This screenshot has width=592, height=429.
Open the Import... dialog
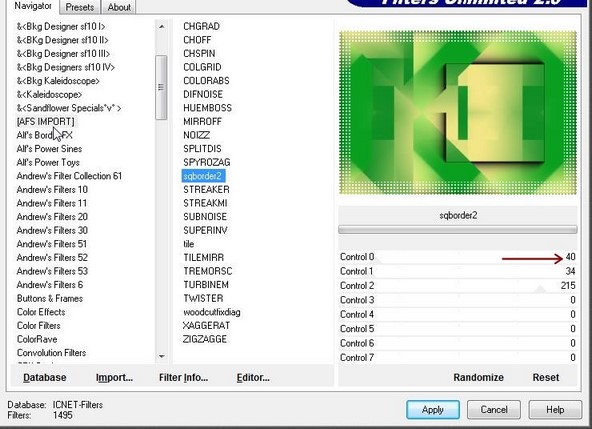114,378
